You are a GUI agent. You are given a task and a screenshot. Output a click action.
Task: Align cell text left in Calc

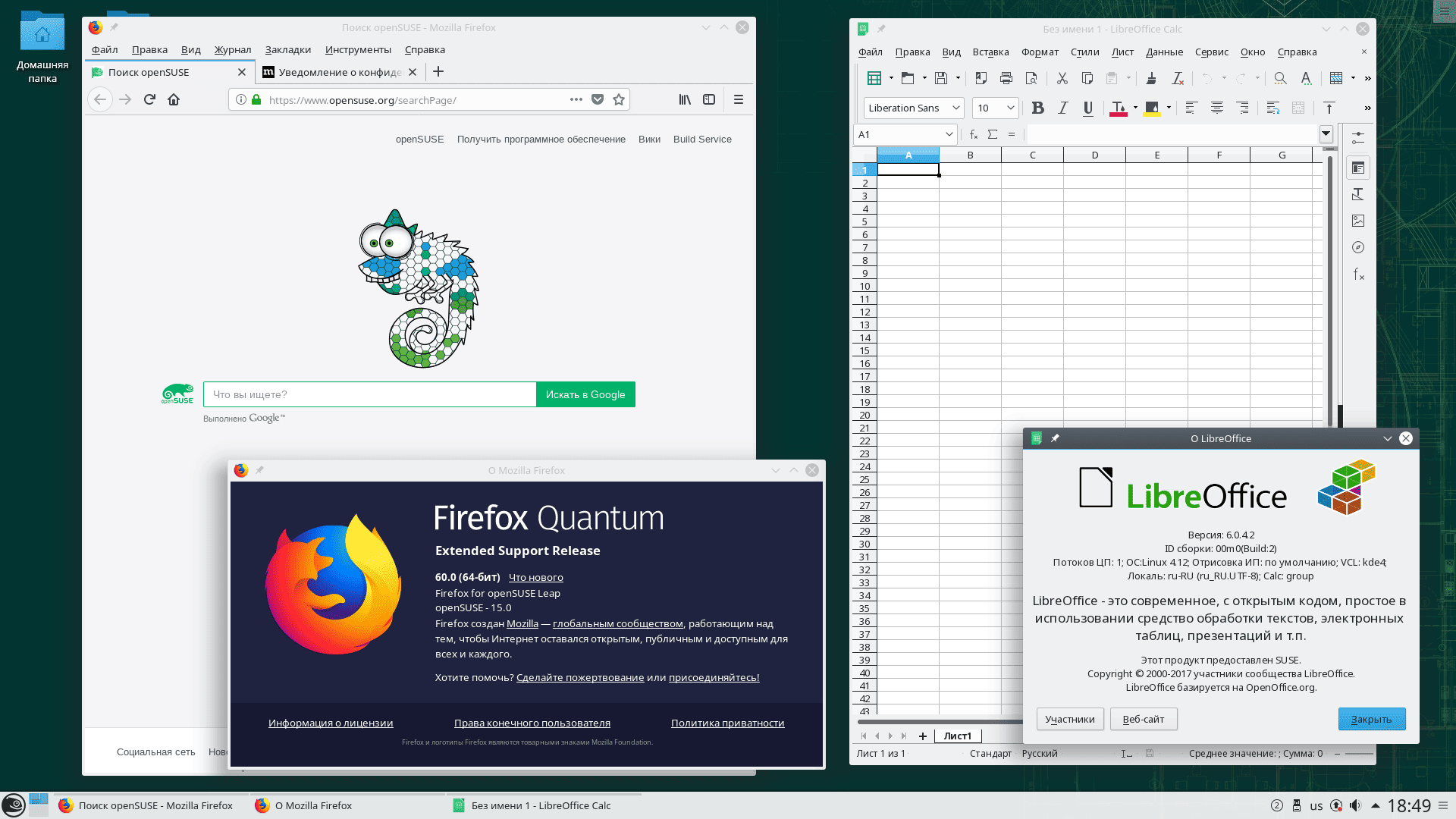[1191, 108]
